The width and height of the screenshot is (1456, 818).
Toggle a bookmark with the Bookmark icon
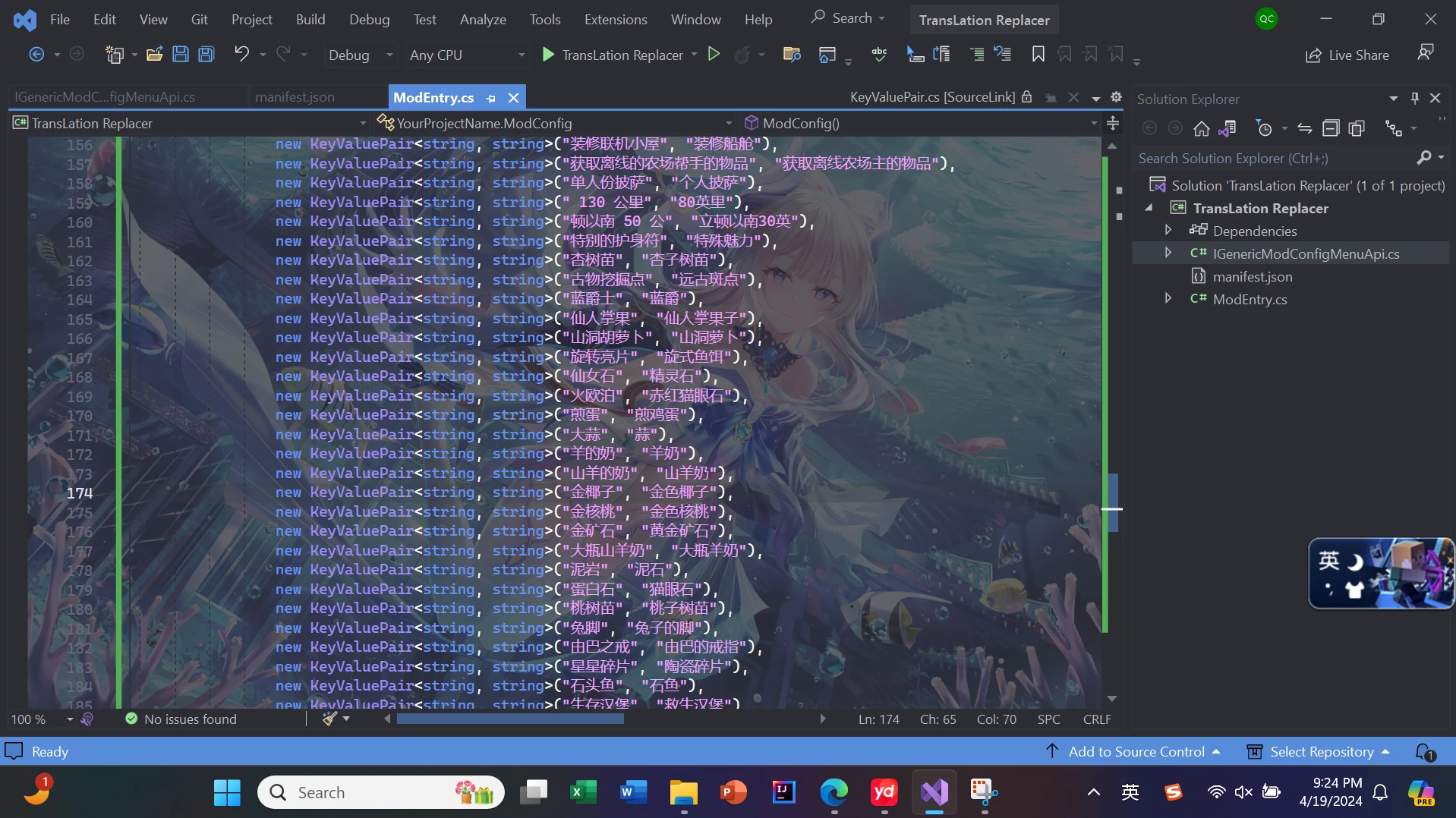(1038, 55)
